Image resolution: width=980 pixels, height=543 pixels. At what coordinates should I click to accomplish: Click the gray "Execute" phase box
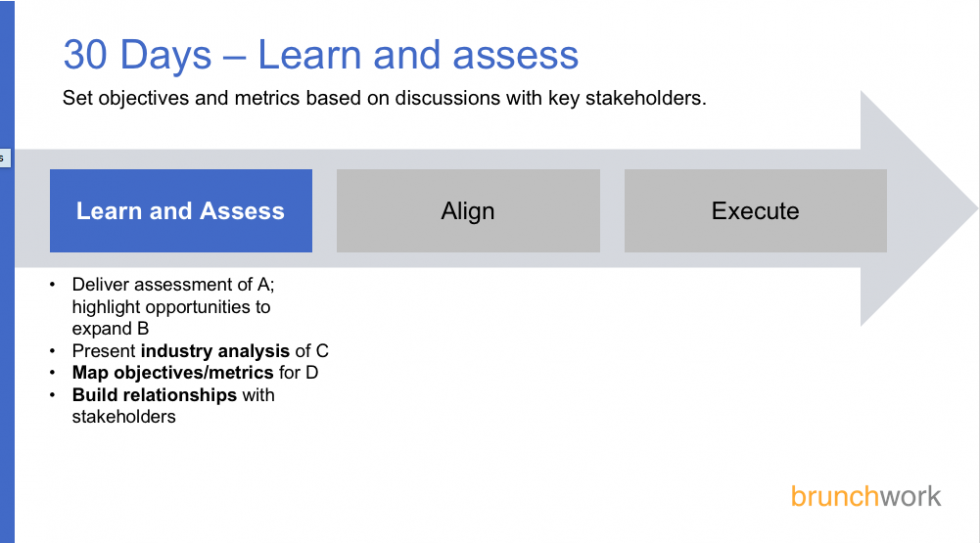click(755, 211)
